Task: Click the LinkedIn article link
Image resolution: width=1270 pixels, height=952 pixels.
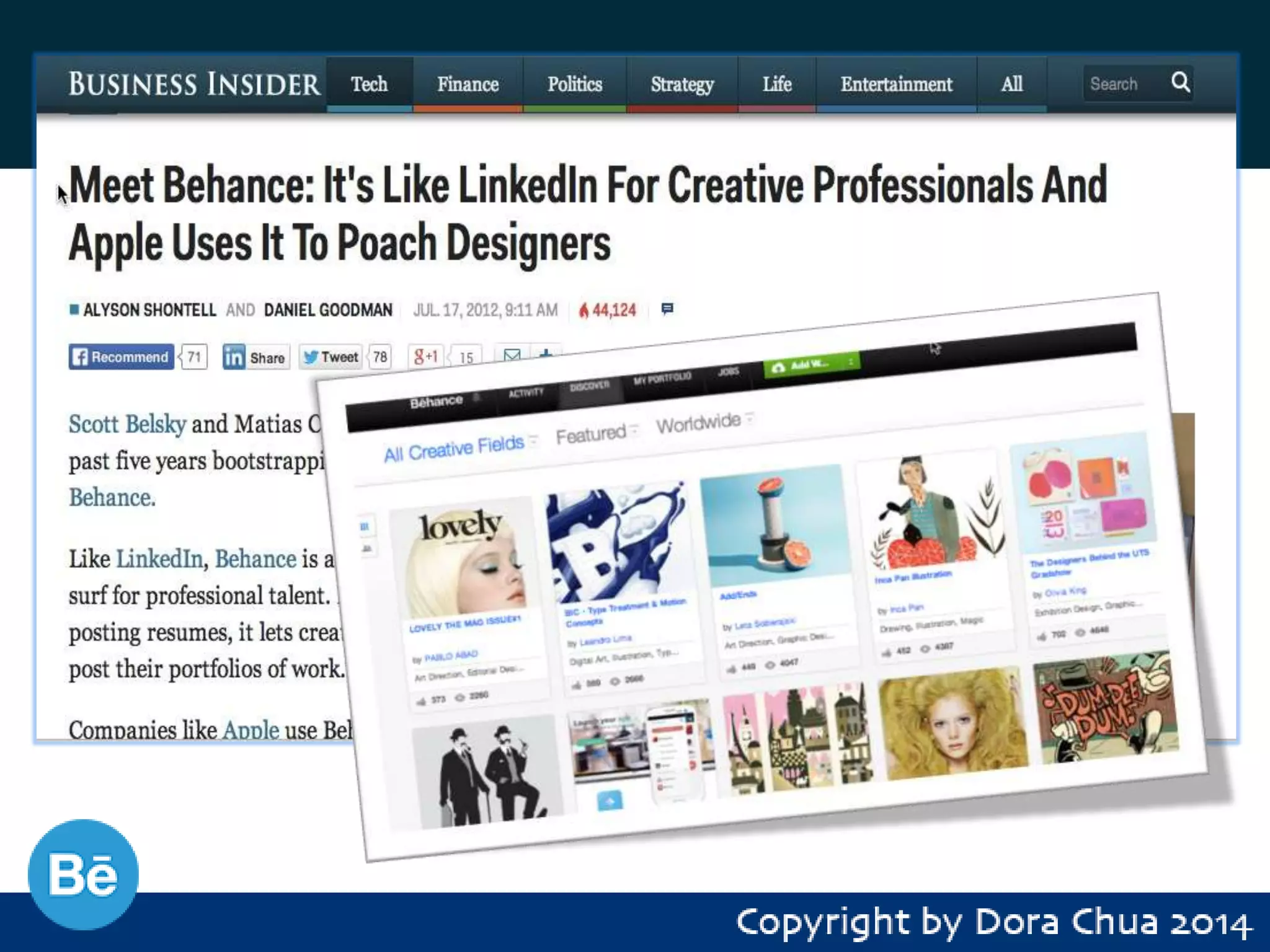Action: point(159,559)
